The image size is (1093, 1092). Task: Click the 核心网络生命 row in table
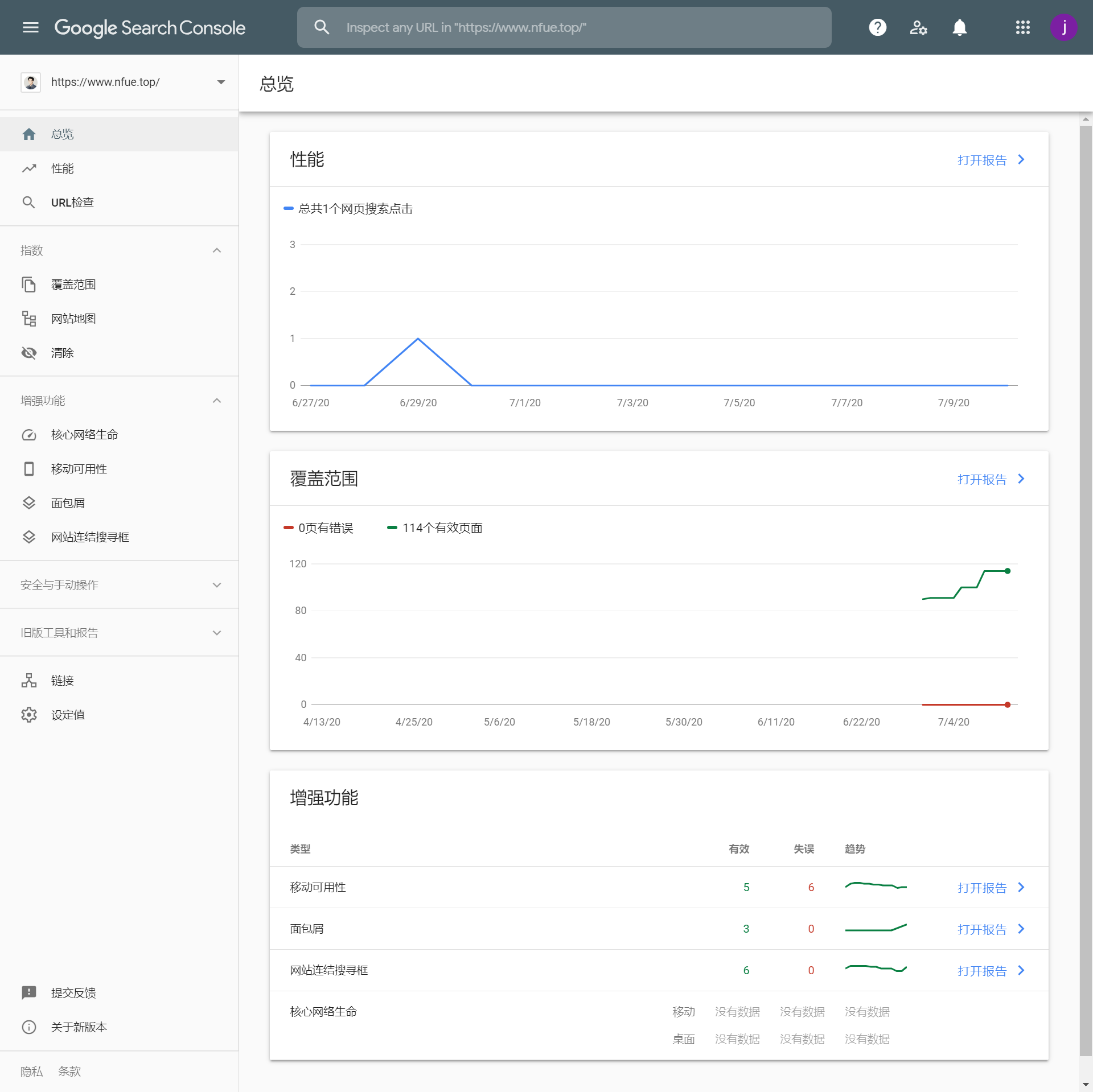[659, 1025]
